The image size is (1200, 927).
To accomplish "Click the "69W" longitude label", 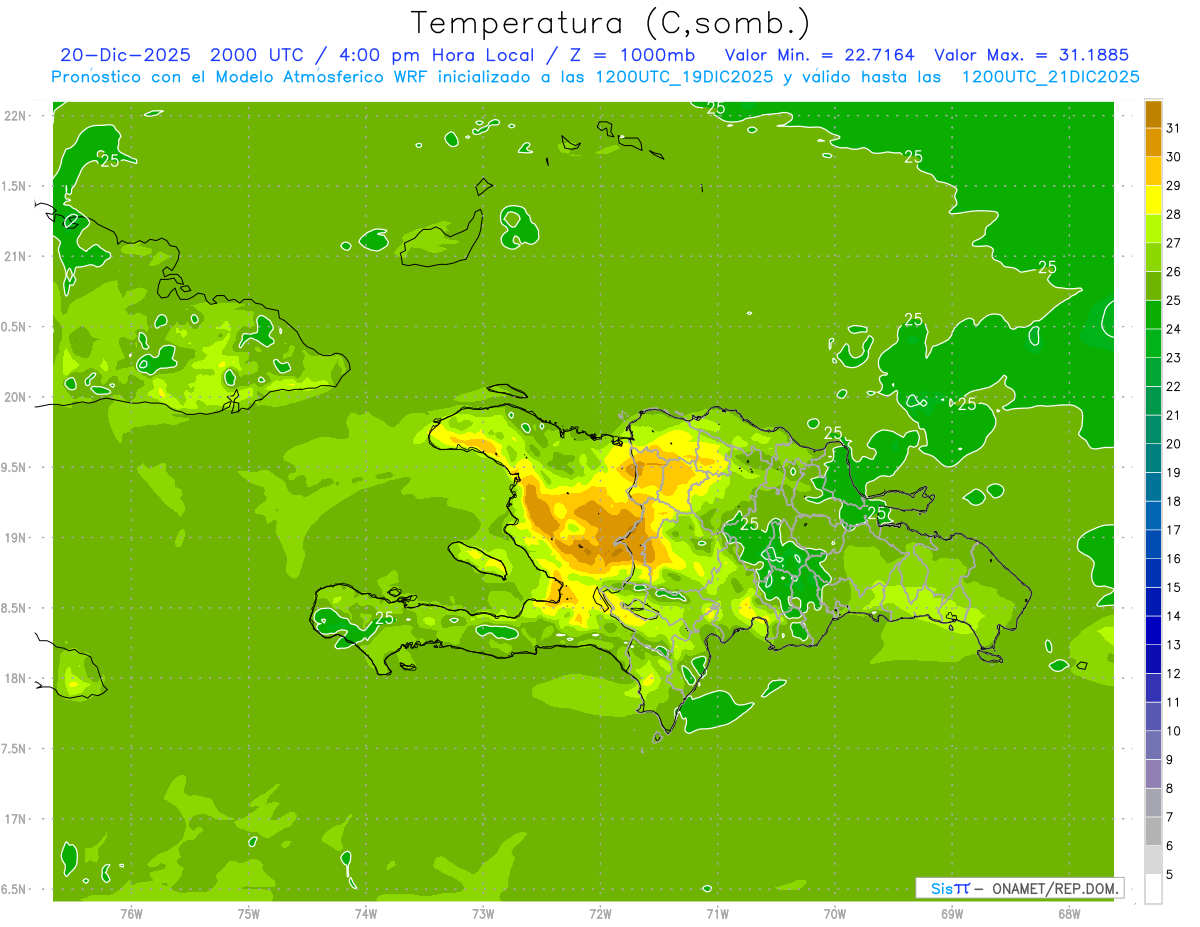I will point(952,913).
